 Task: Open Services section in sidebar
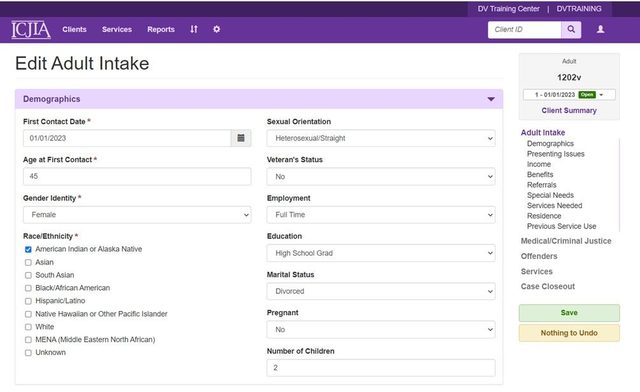pos(536,272)
